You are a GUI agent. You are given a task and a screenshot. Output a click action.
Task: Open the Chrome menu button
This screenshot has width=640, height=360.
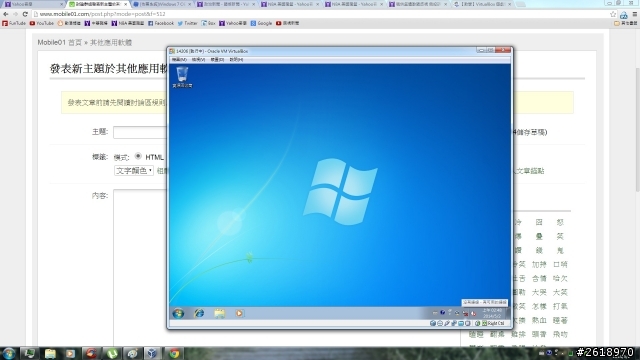[x=635, y=14]
